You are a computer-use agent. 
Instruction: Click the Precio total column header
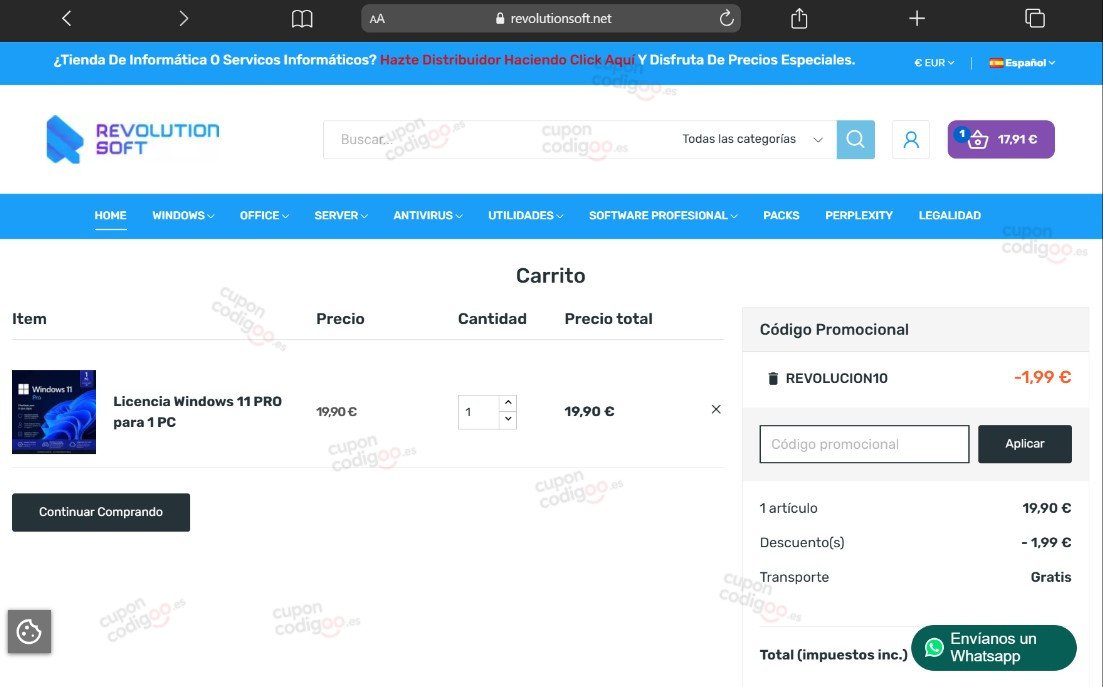pos(608,319)
